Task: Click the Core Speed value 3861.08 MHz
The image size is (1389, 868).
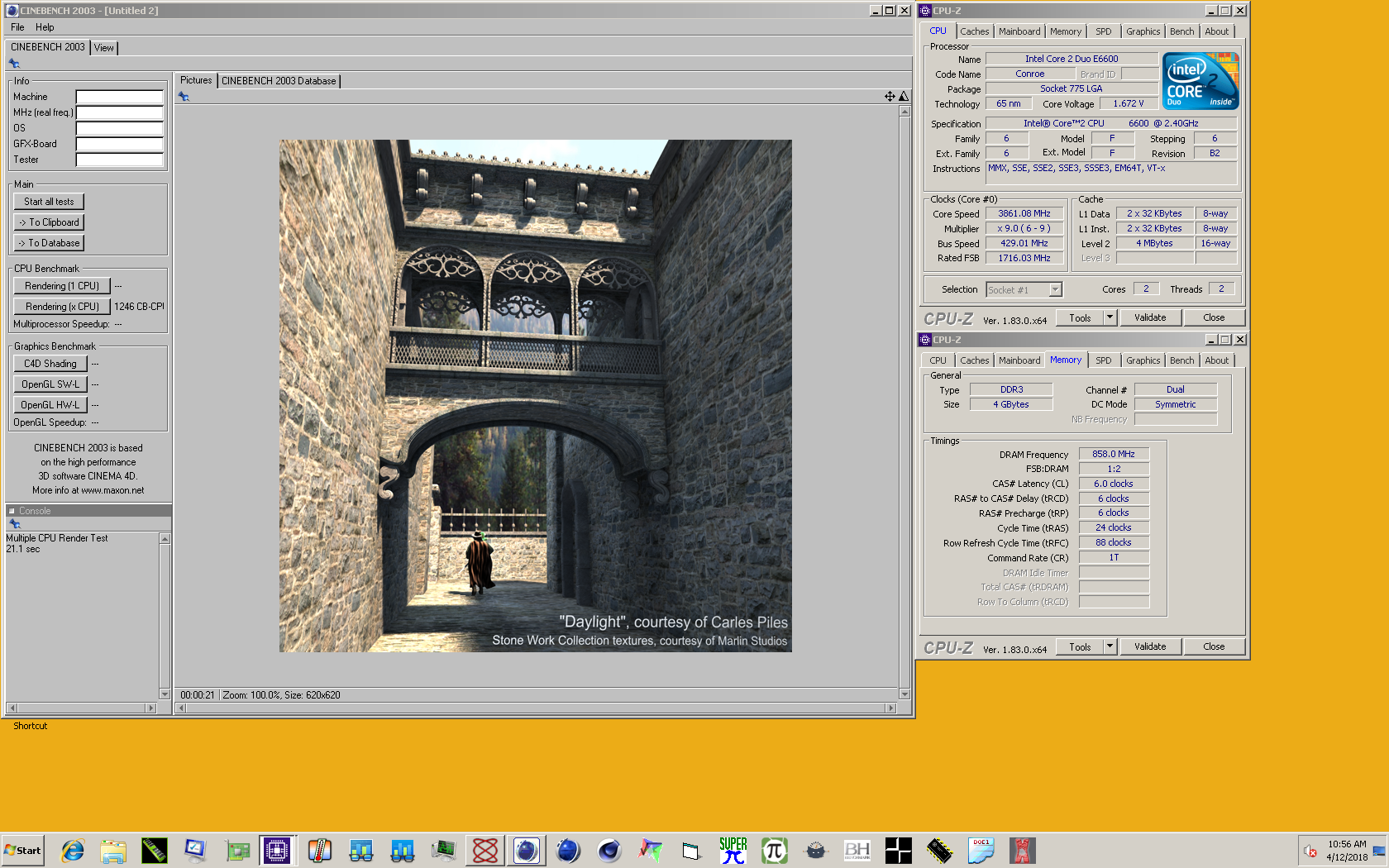Action: point(1024,214)
